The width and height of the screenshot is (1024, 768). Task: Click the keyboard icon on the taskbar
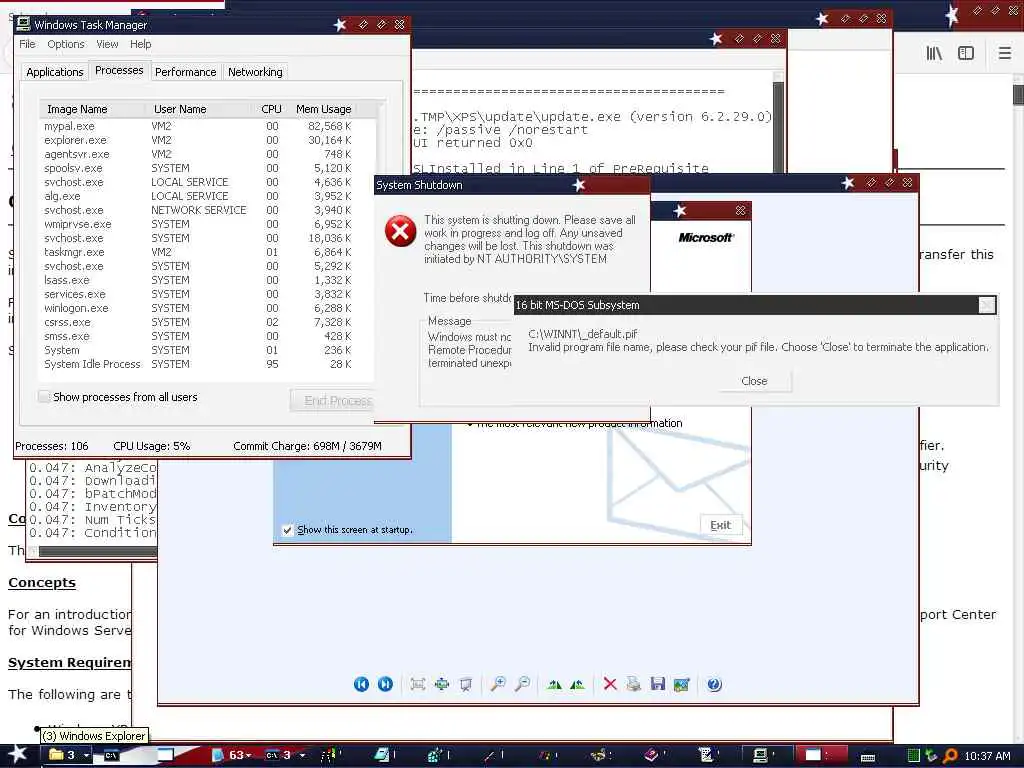click(868, 757)
